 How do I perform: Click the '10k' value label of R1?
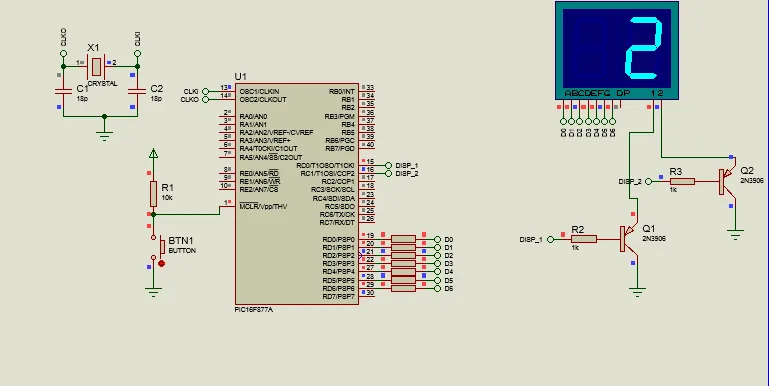point(167,198)
